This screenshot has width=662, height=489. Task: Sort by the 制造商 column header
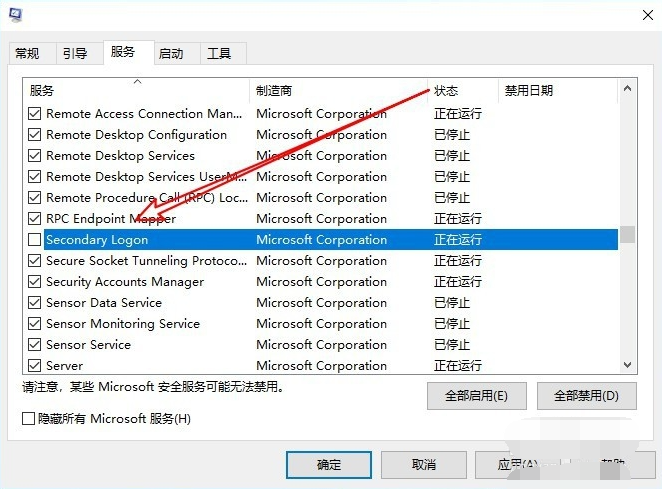pyautogui.click(x=338, y=90)
